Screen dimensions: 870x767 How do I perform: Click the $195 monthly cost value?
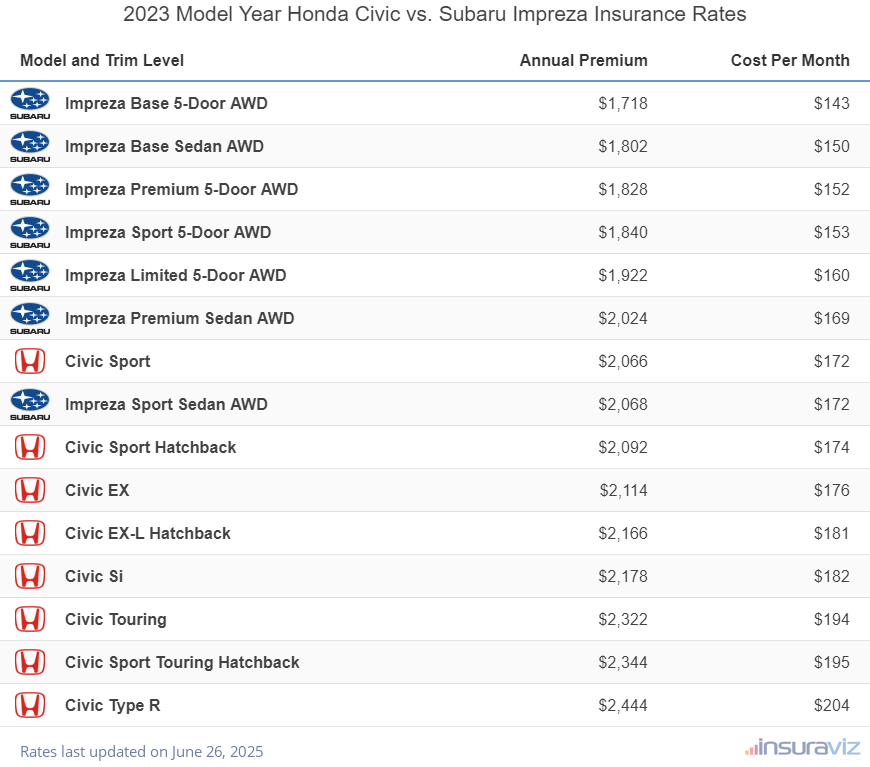pos(832,663)
